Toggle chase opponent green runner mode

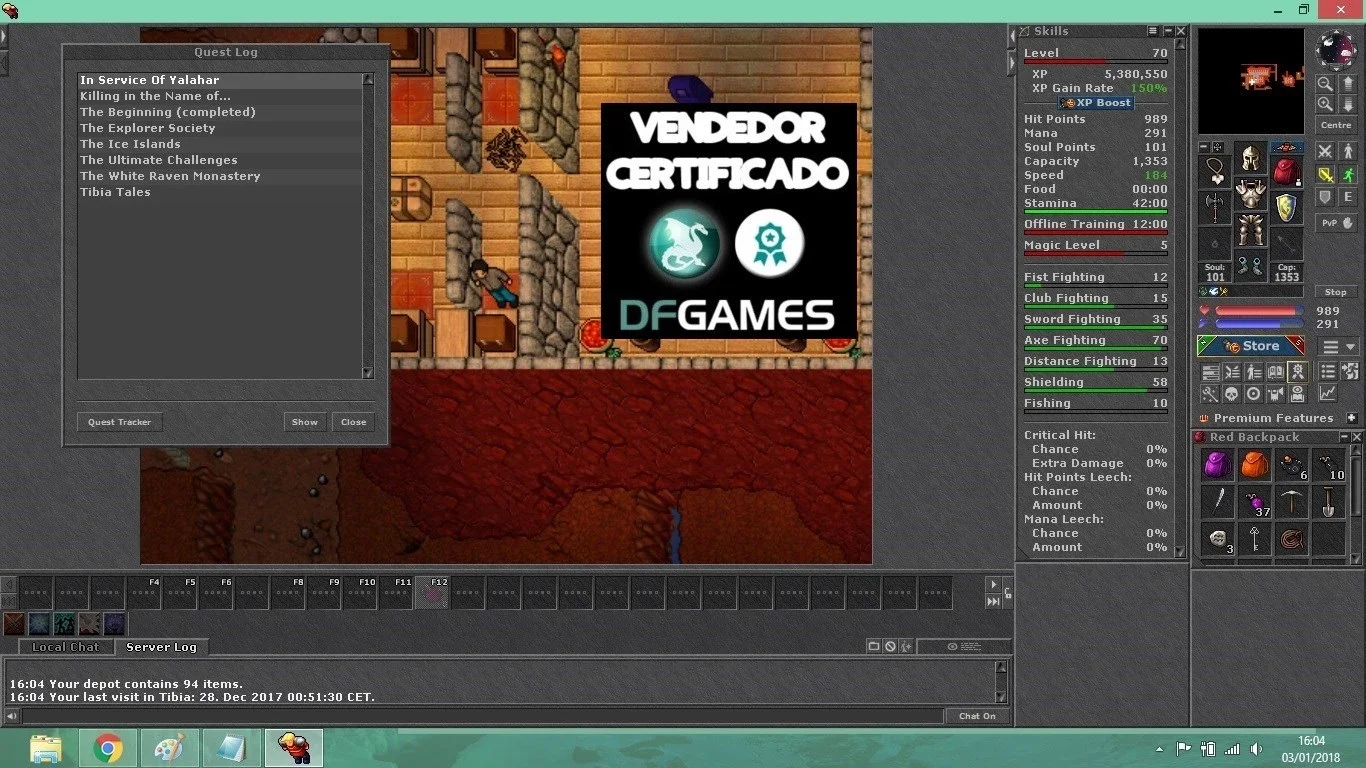click(1348, 174)
